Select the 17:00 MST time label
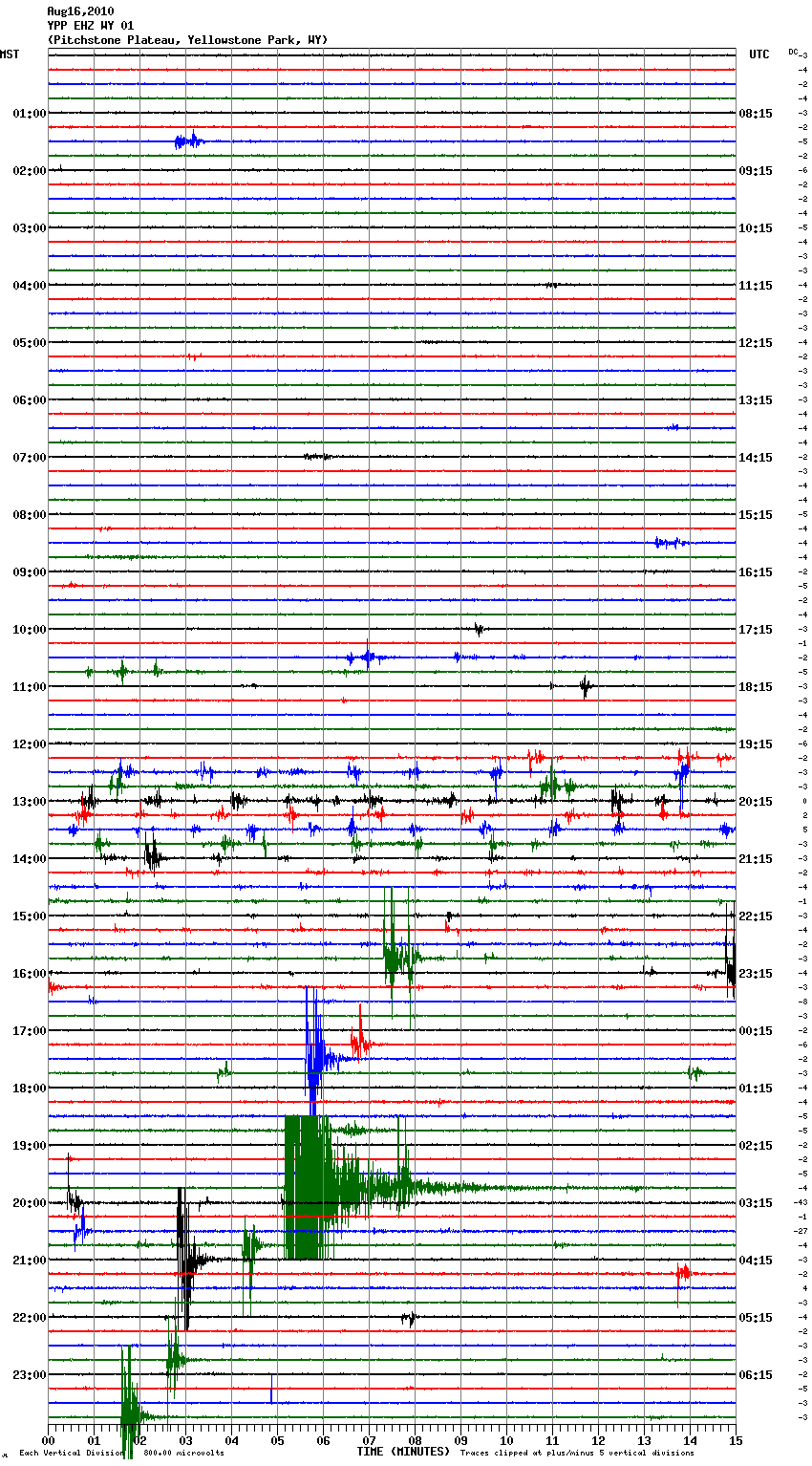The image size is (812, 1466). pos(30,1031)
